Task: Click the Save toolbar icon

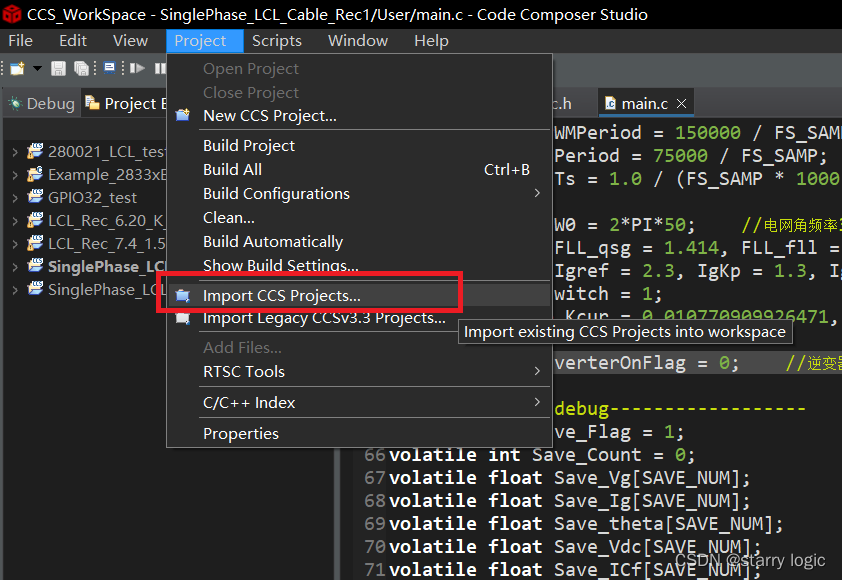Action: pos(58,68)
